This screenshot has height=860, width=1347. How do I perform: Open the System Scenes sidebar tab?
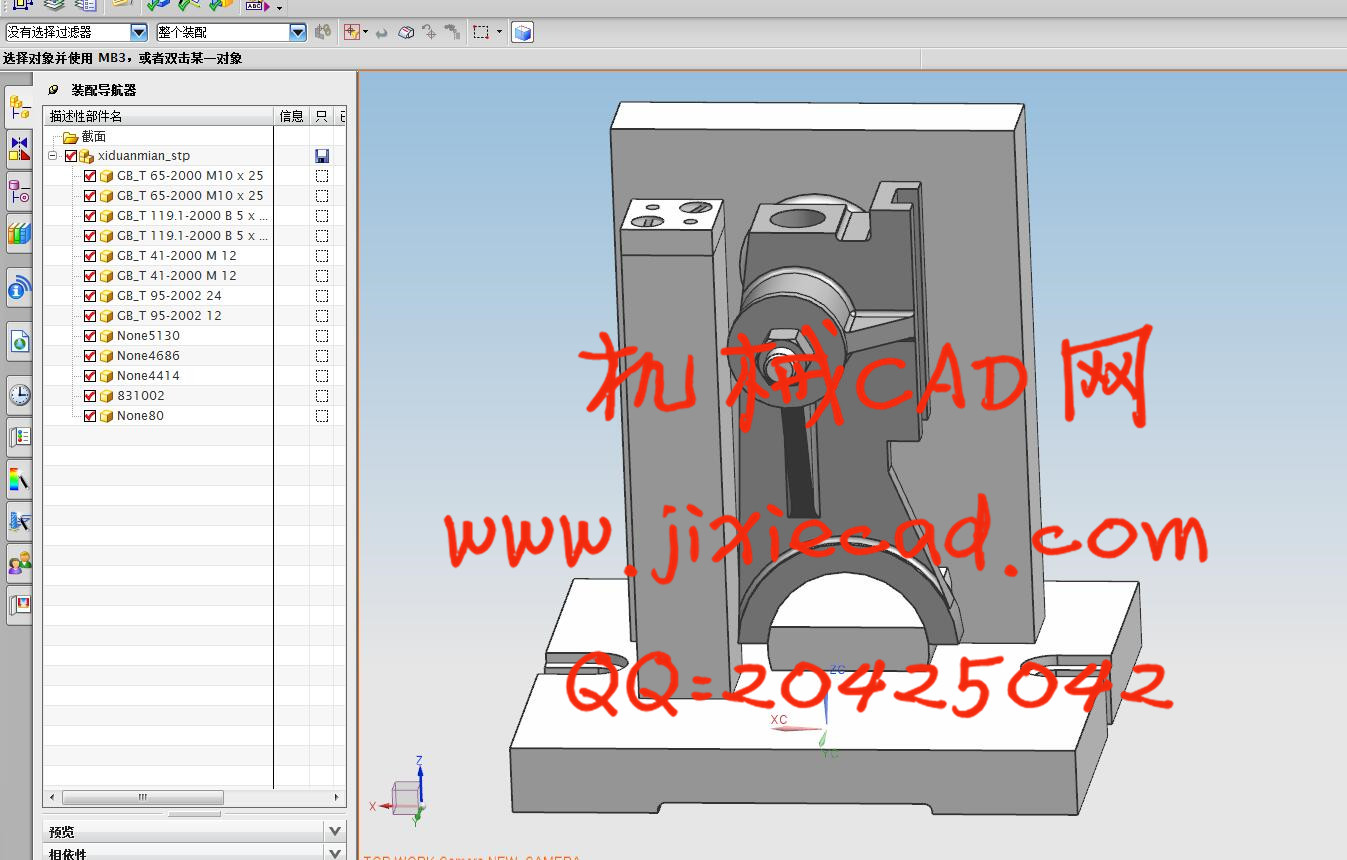click(x=19, y=605)
